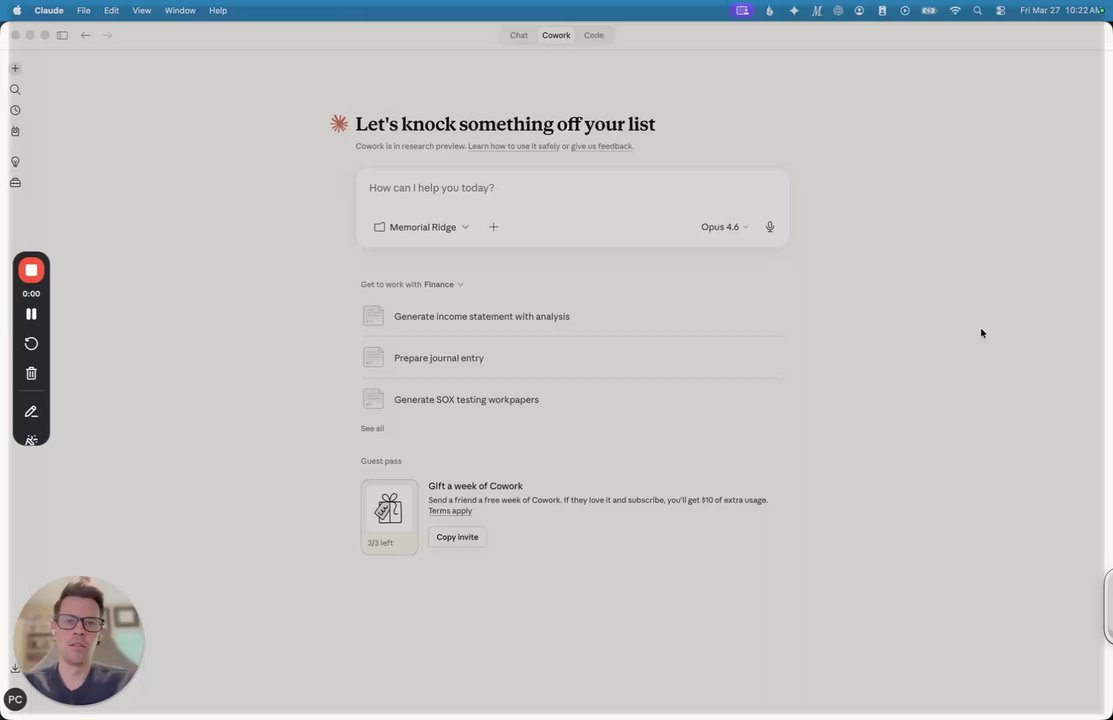Click the new task plus icon in sidebar

[15, 68]
